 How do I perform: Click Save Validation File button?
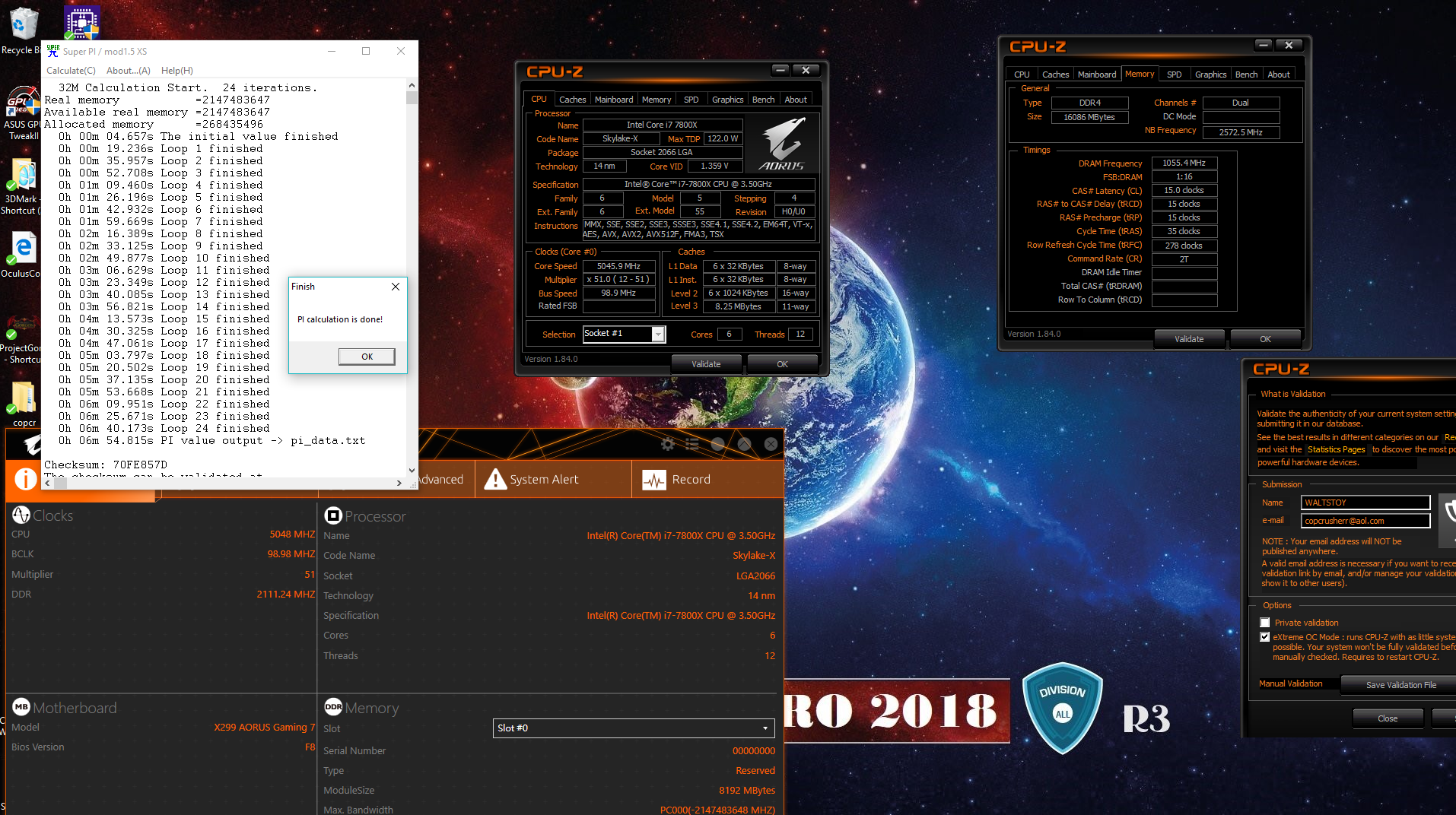point(1400,685)
